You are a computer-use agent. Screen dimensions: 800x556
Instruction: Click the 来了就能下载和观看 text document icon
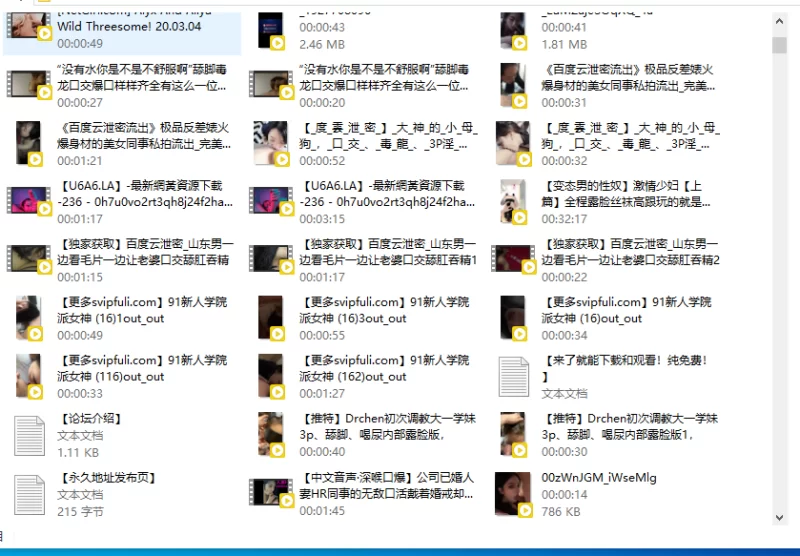513,377
